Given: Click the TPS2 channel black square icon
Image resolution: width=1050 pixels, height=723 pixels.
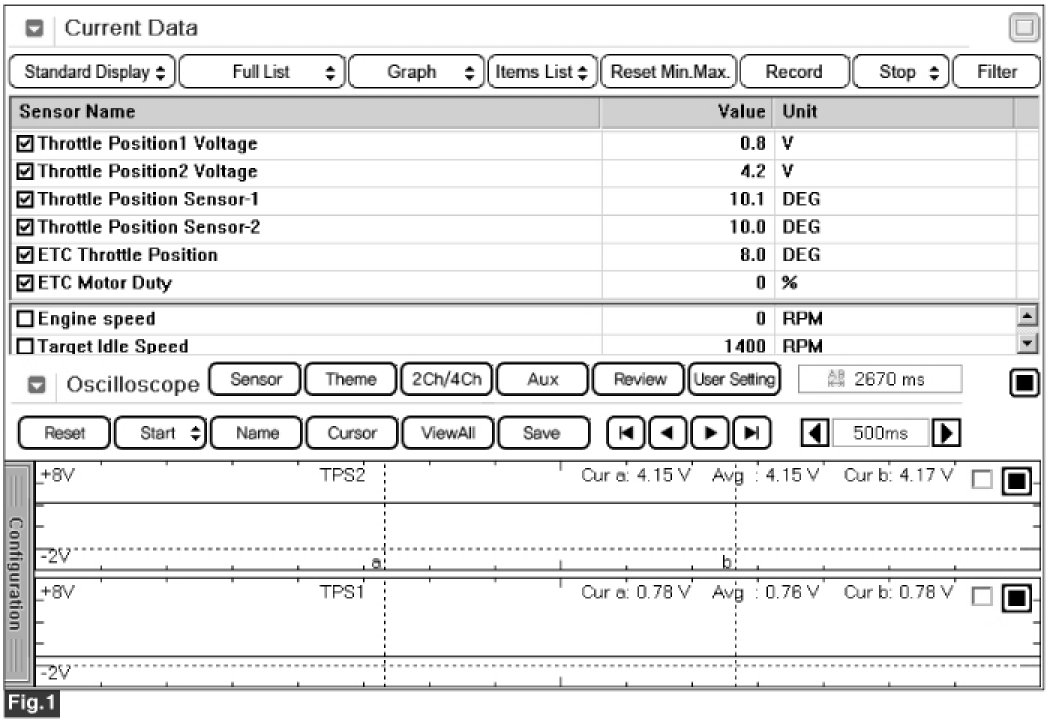Looking at the screenshot, I should click(1016, 482).
